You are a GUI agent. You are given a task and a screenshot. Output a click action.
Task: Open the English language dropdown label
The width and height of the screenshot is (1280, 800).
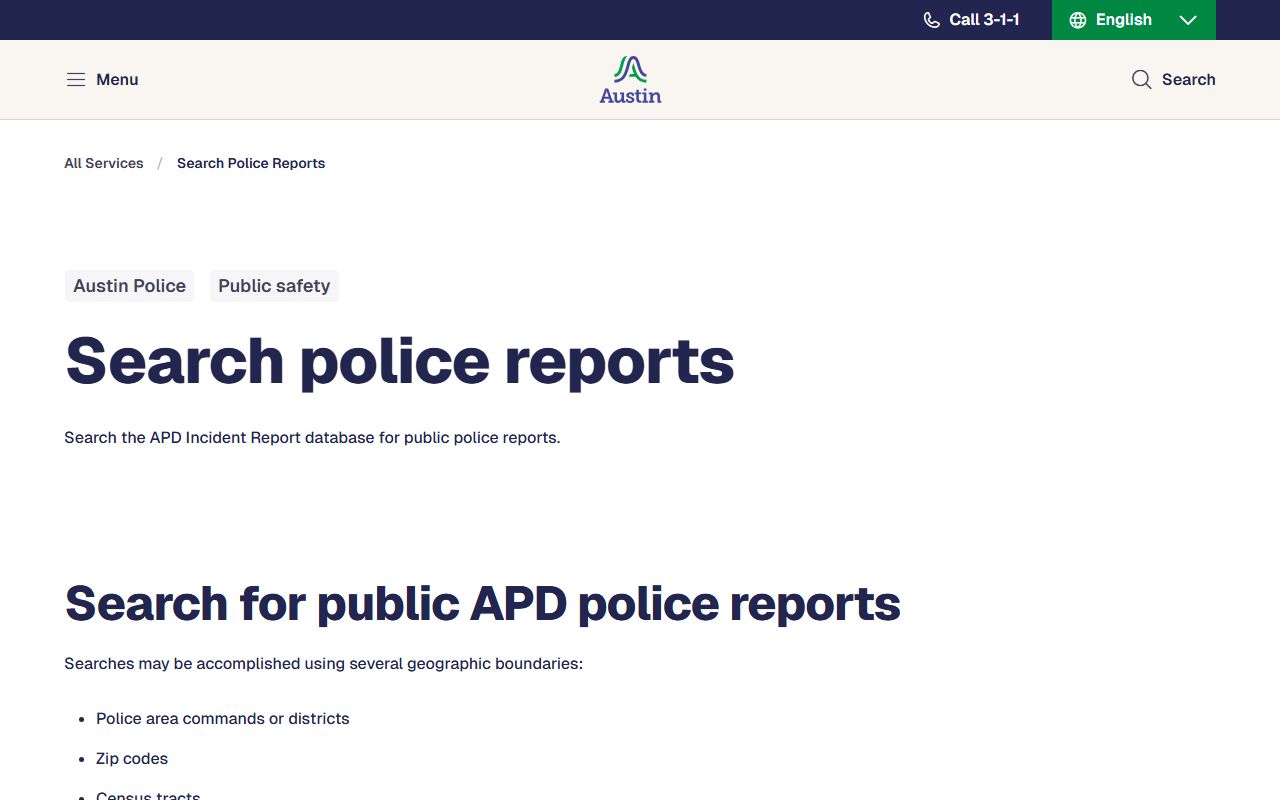1123,20
